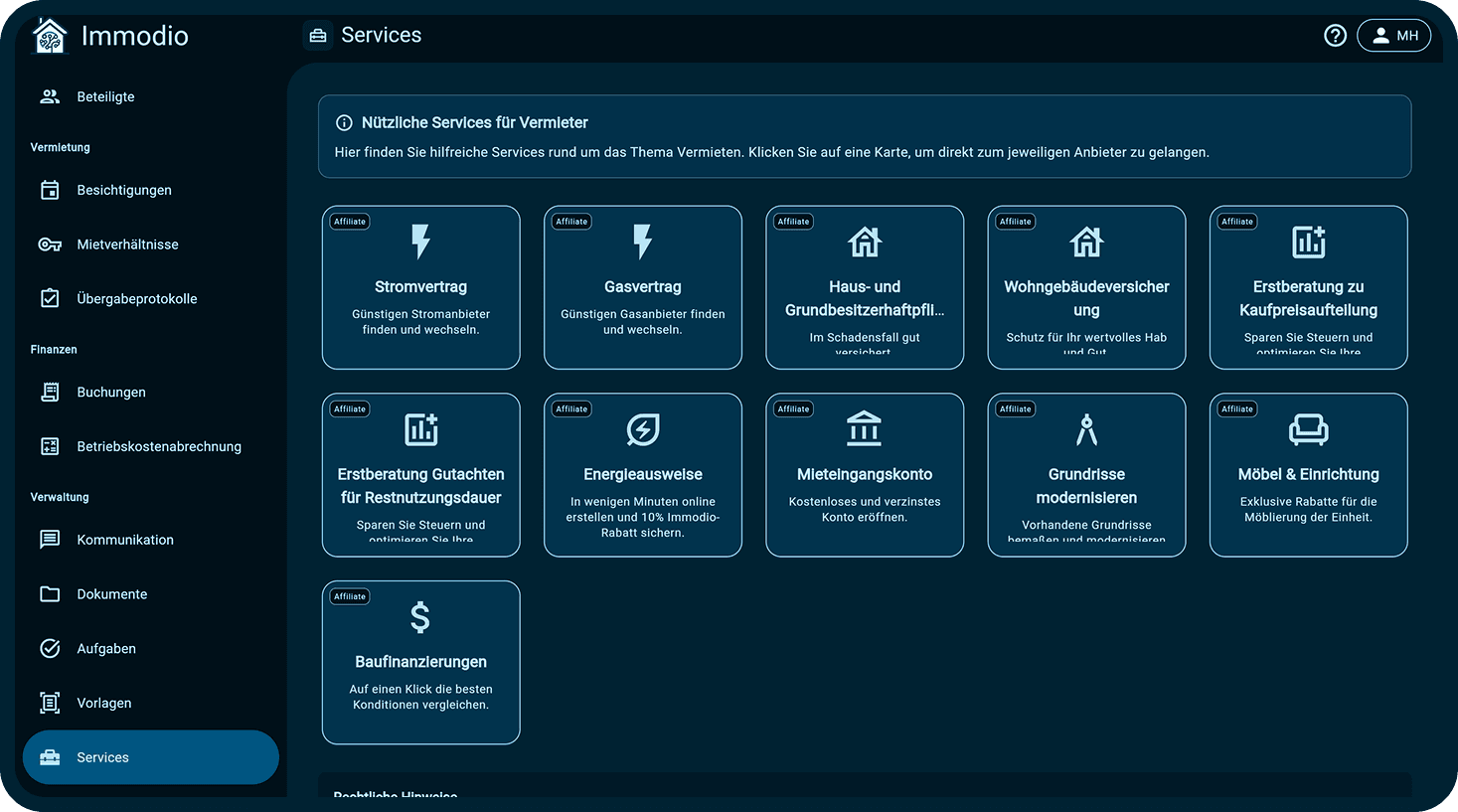Viewport: 1458px width, 812px height.
Task: Click the Nützliche Services für Vermieter heading
Action: coord(475,122)
